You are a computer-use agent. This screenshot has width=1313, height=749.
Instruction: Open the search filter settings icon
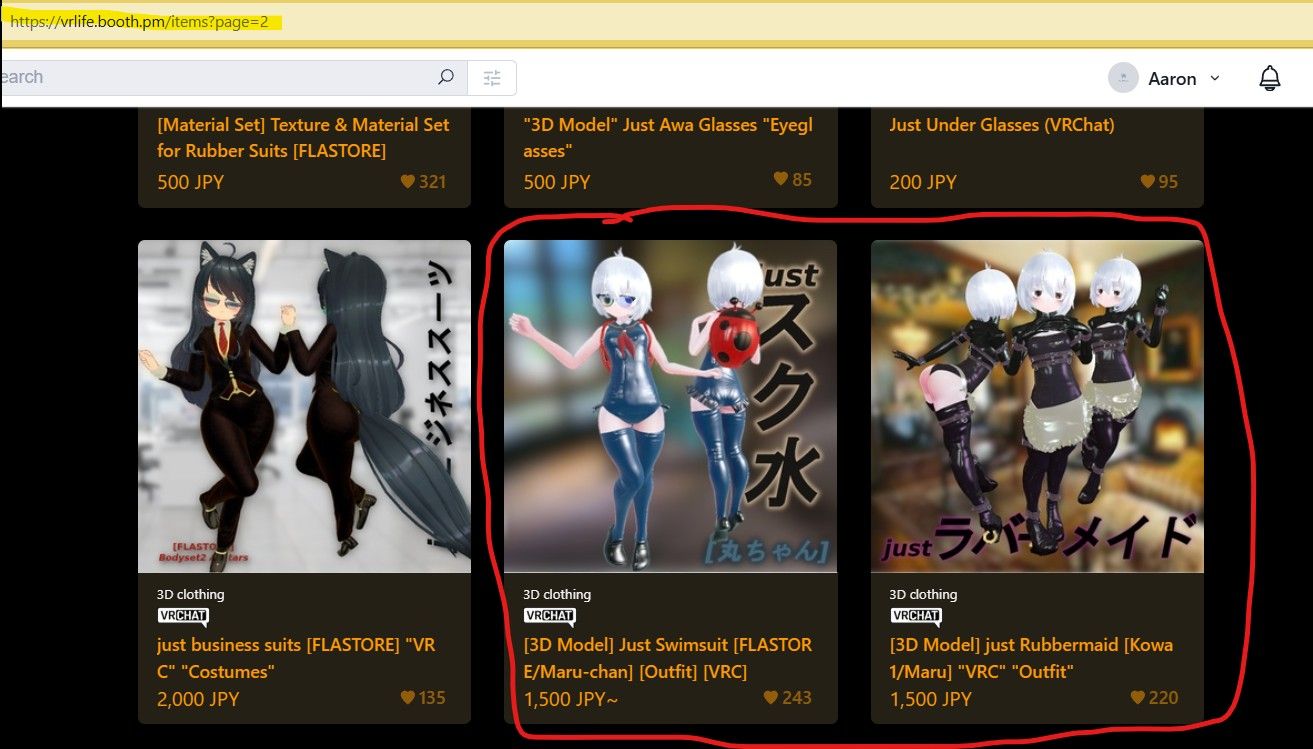(492, 77)
